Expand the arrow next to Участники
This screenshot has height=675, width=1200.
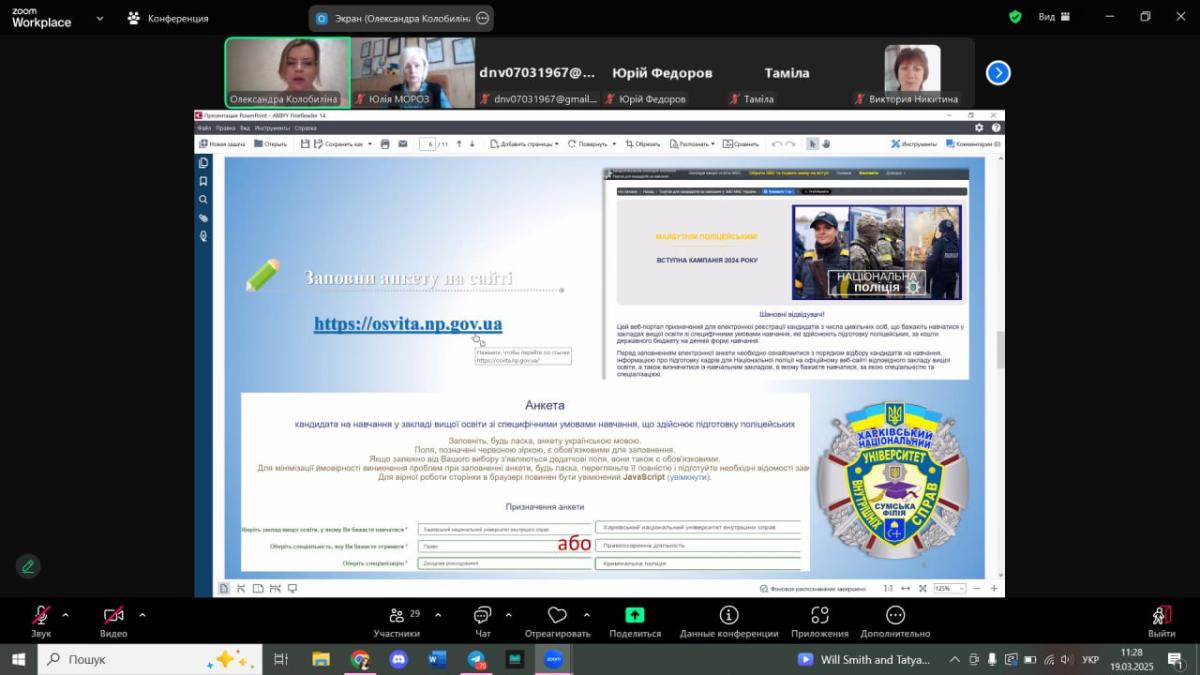click(437, 615)
